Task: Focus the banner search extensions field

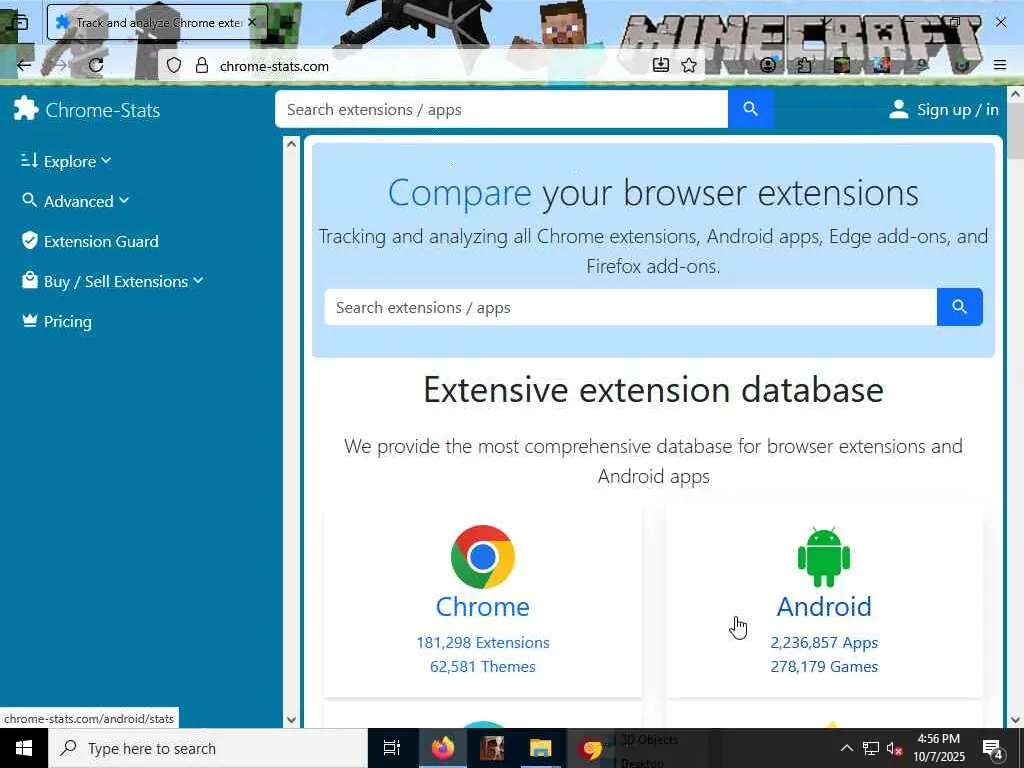Action: click(x=630, y=307)
